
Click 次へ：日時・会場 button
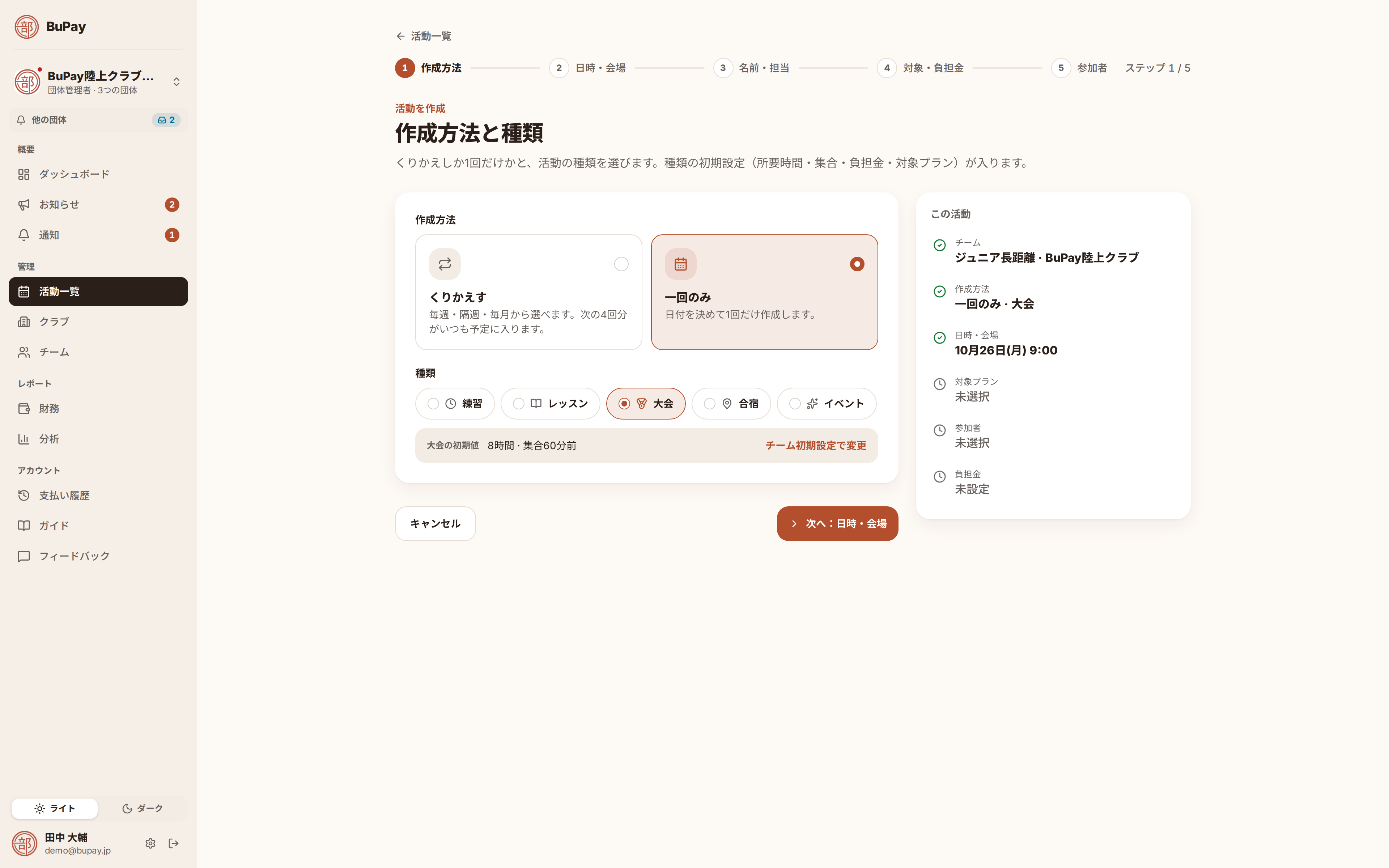pyautogui.click(x=837, y=524)
